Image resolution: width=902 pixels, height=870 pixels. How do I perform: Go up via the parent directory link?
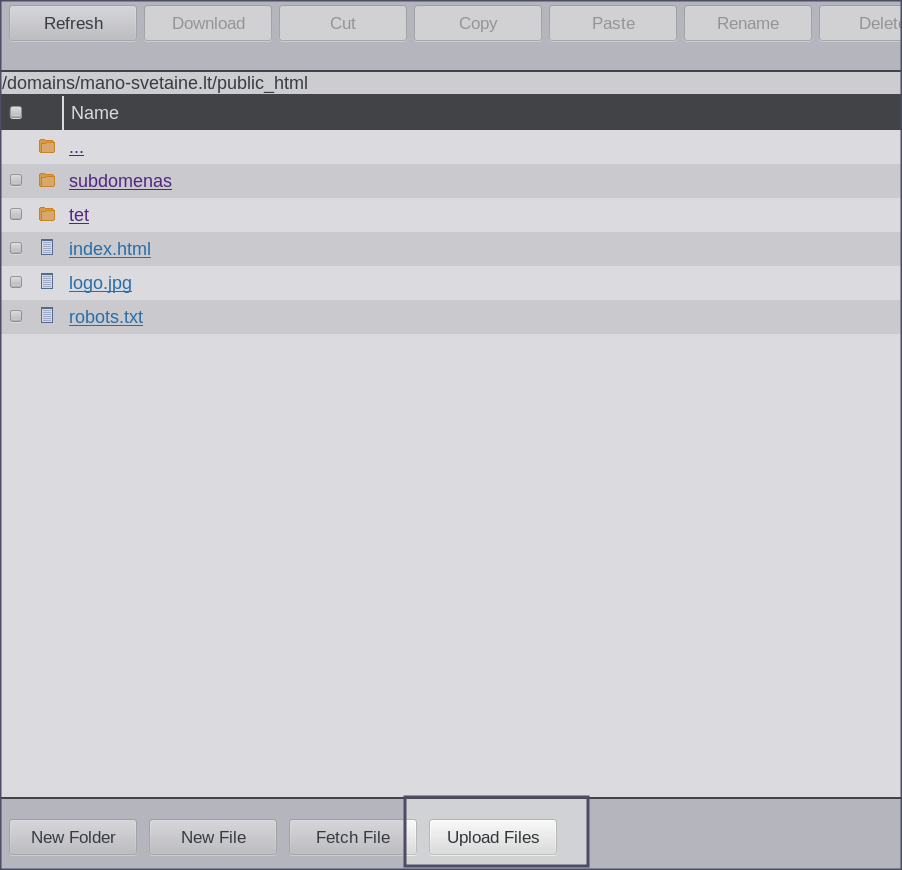pos(76,148)
